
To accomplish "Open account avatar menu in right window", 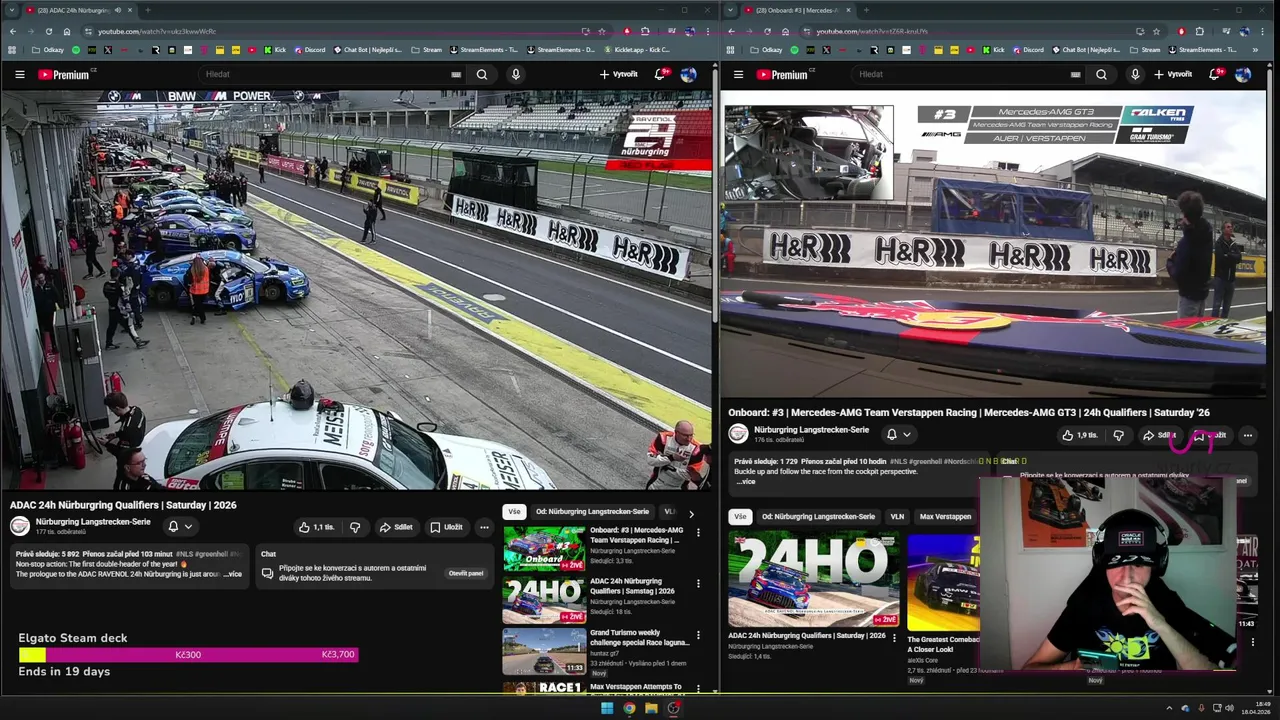I will (x=1243, y=74).
